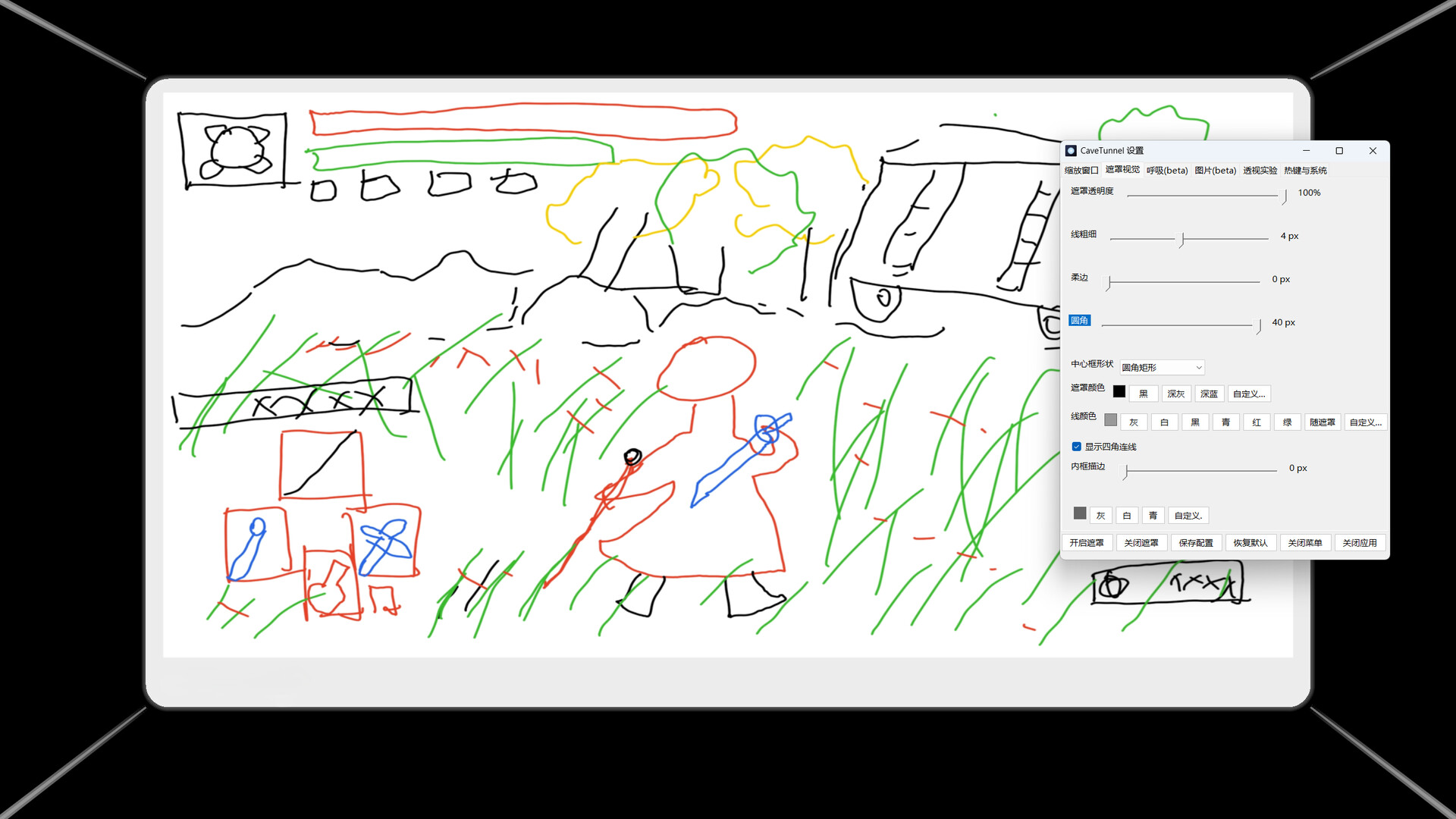
Task: Open 自定义... for line color
Action: pyautogui.click(x=1366, y=422)
